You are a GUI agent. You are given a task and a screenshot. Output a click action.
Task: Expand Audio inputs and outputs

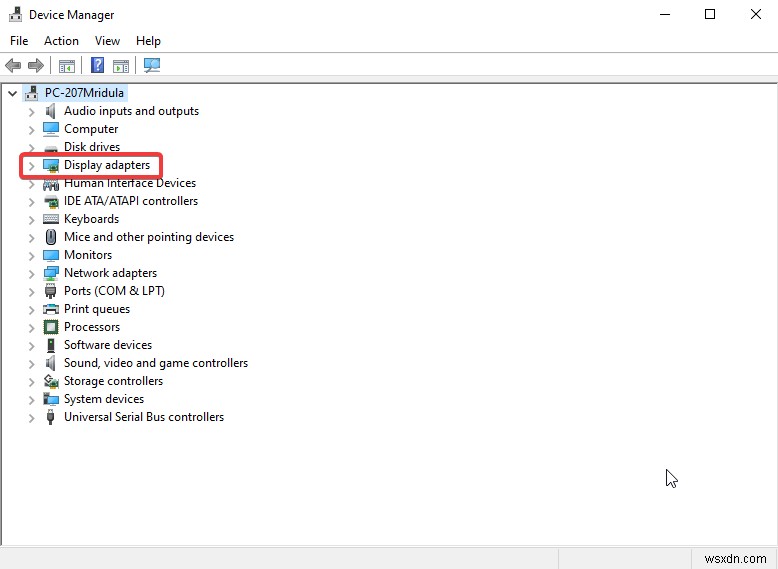(31, 112)
